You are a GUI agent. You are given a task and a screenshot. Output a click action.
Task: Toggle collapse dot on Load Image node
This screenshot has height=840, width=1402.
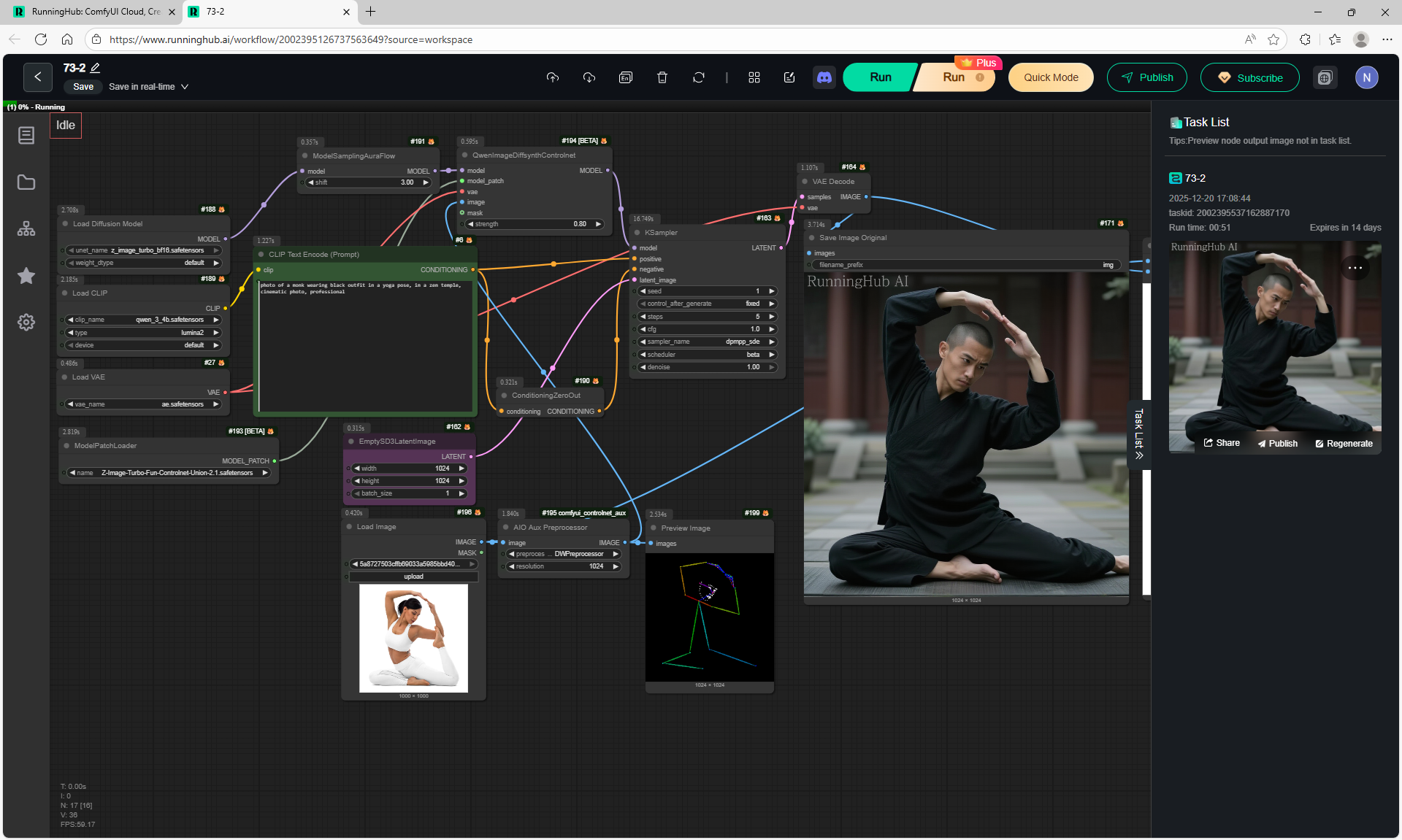(x=350, y=527)
